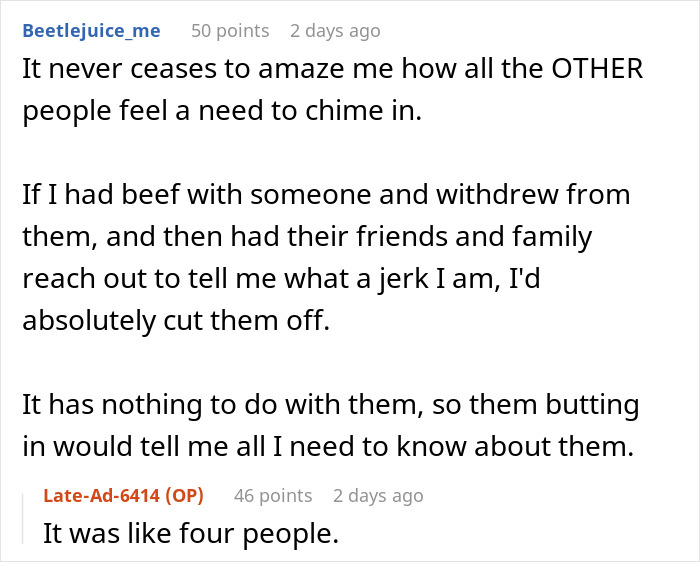Screen dimensions: 700x562
Task: Click the 46 points score
Action: 273,496
